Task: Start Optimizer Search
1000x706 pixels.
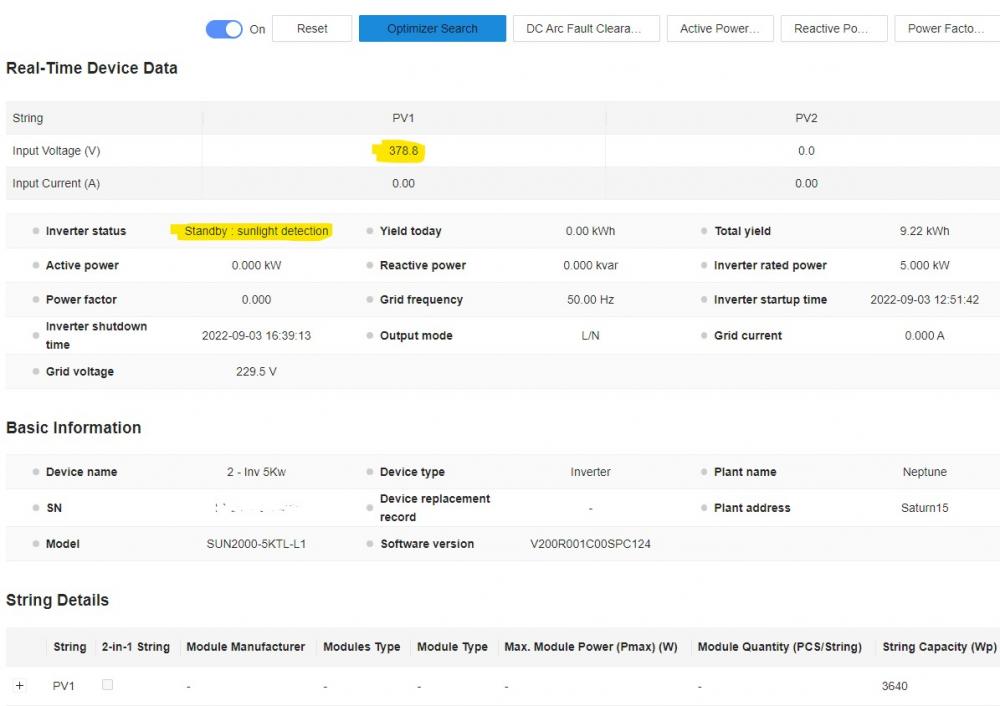Action: [432, 29]
